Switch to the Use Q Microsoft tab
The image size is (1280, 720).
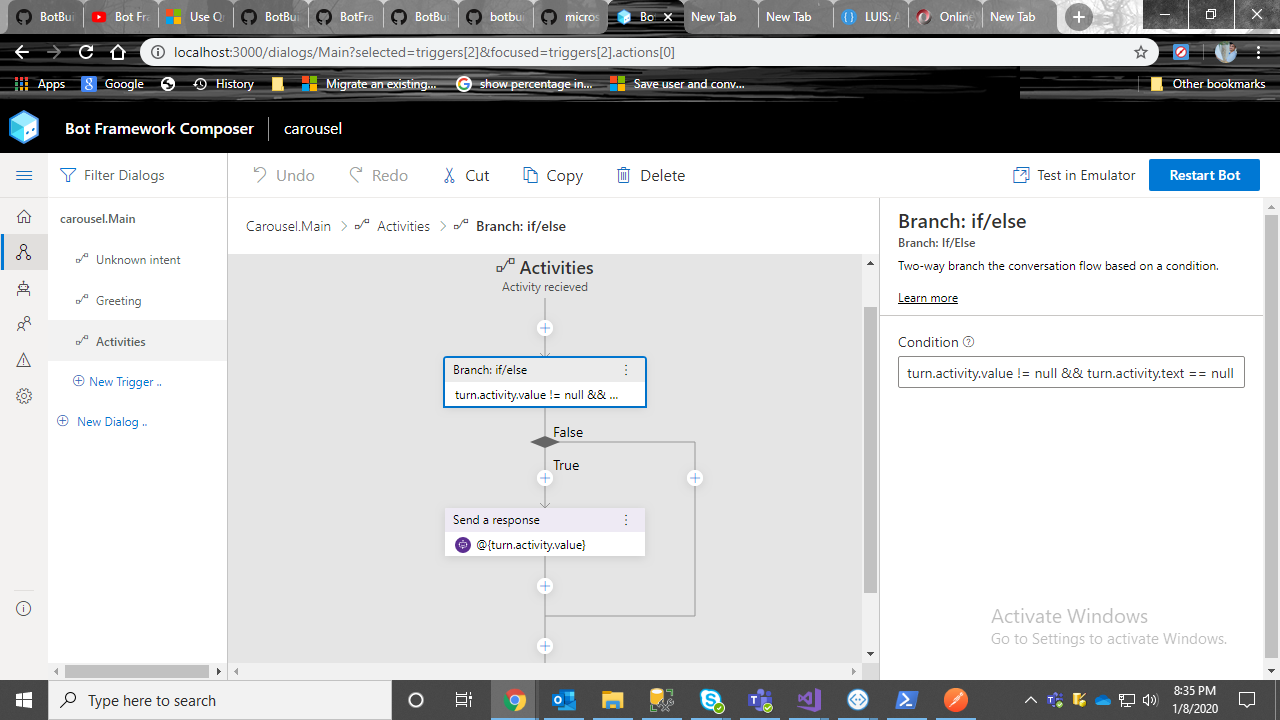194,17
